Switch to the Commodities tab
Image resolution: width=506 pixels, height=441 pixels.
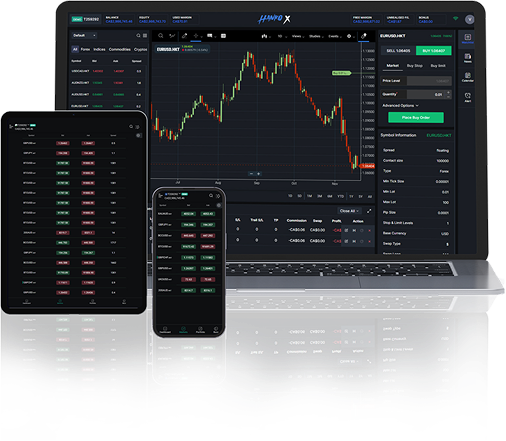coord(120,49)
